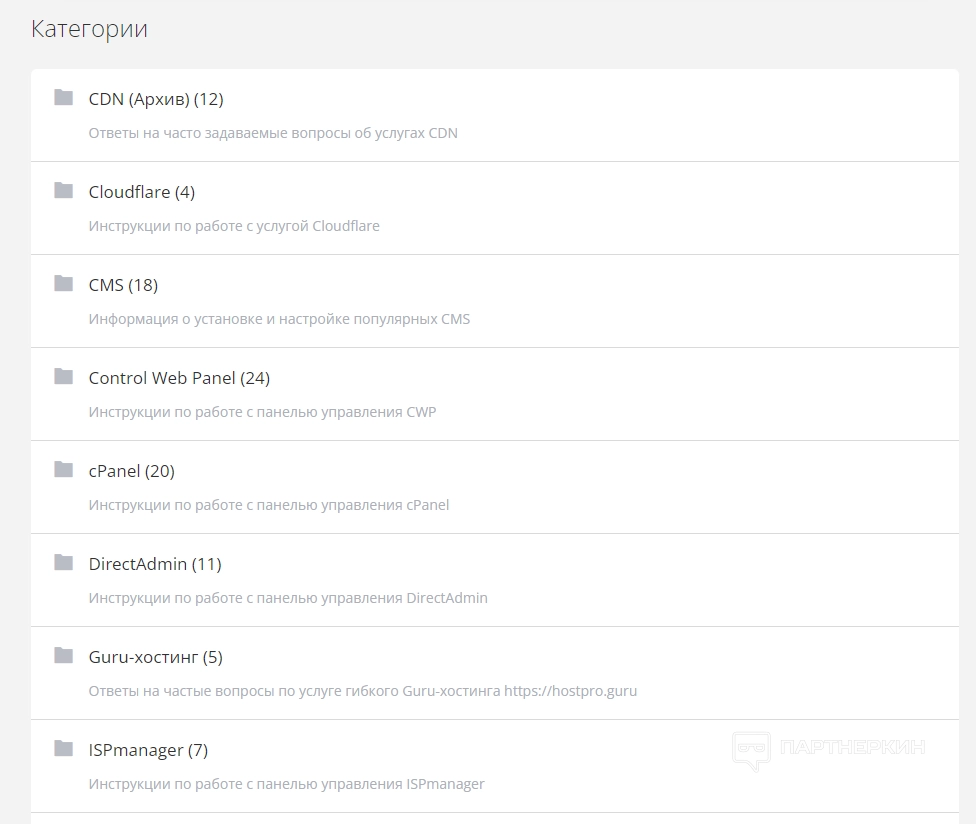Click the CMS installation description line
This screenshot has width=976, height=824.
279,319
